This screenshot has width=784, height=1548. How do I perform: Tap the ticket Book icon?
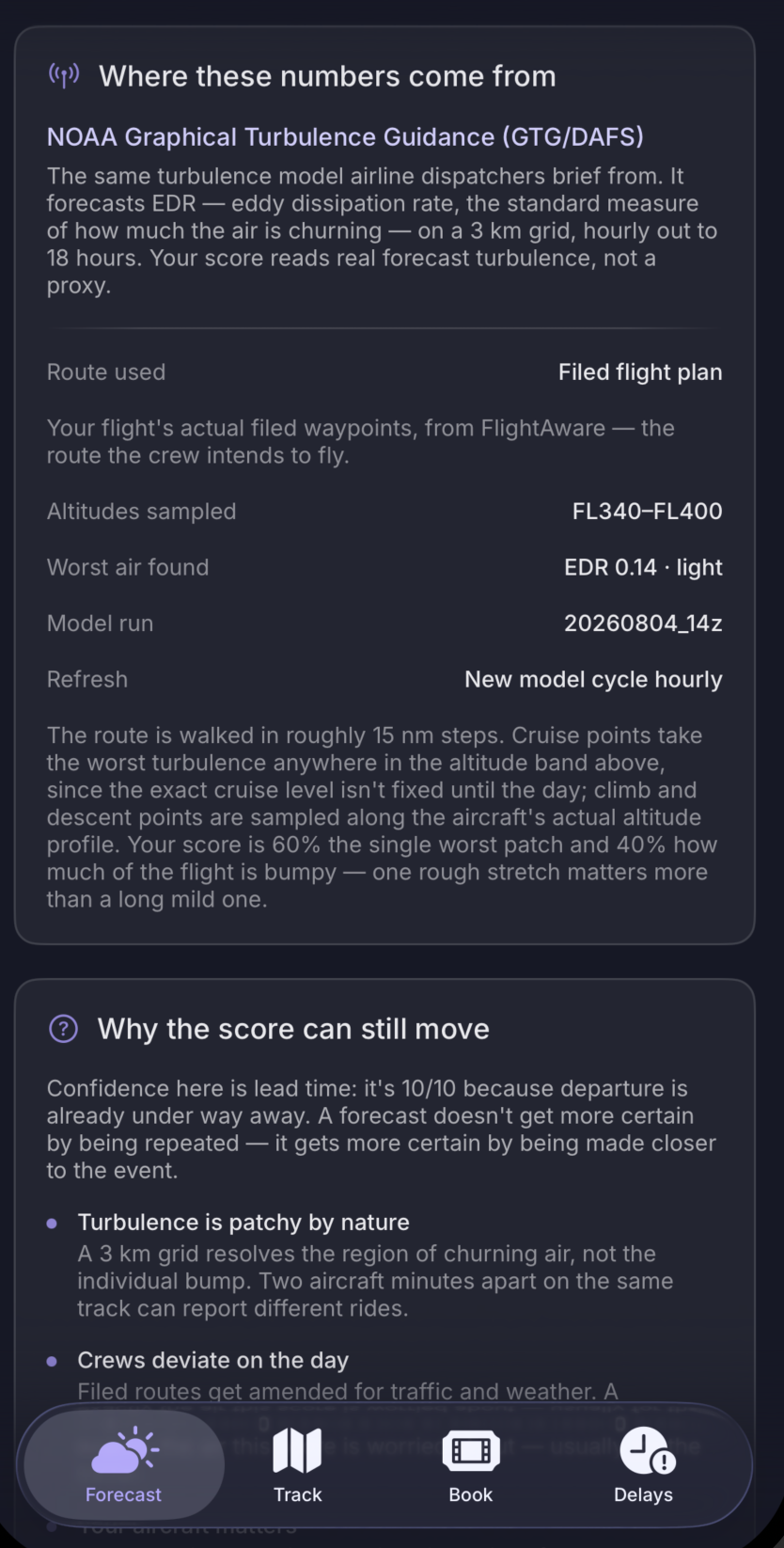pos(471,1451)
